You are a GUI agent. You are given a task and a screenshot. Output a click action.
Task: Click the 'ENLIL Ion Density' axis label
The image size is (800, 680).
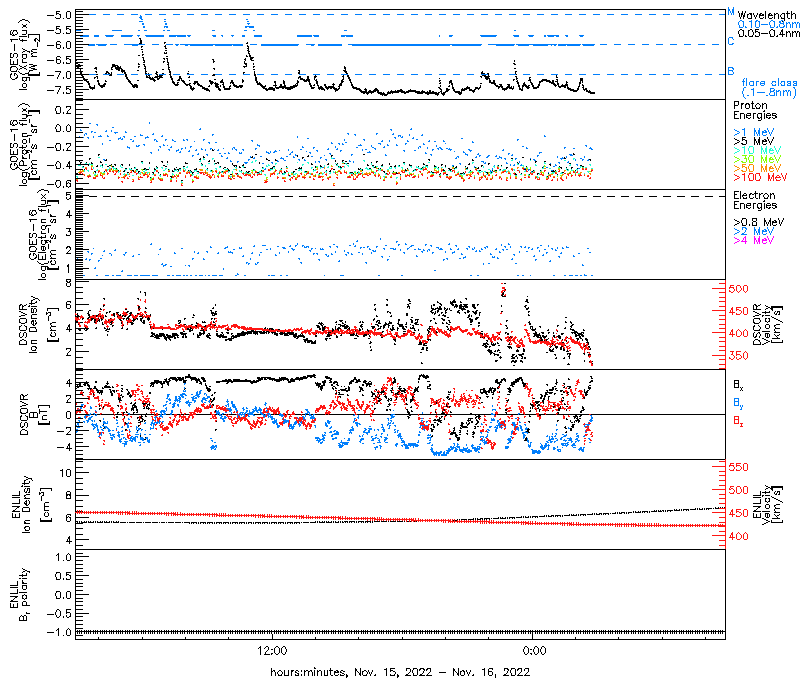[34, 505]
